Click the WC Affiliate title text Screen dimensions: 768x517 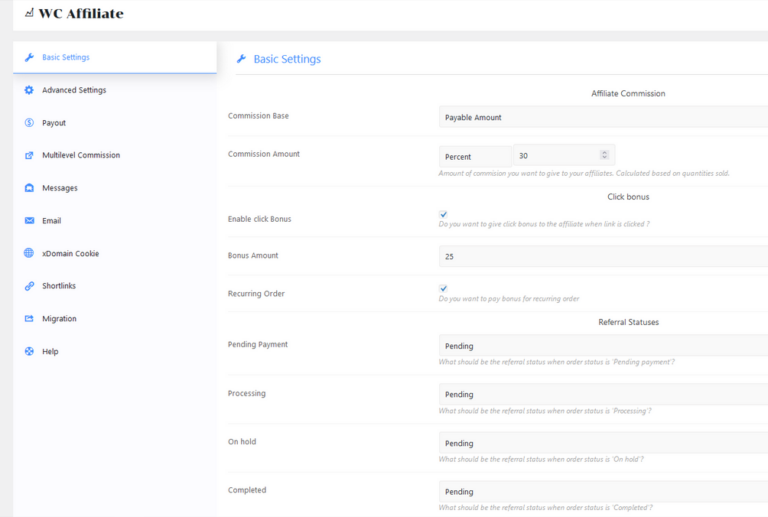click(x=81, y=14)
